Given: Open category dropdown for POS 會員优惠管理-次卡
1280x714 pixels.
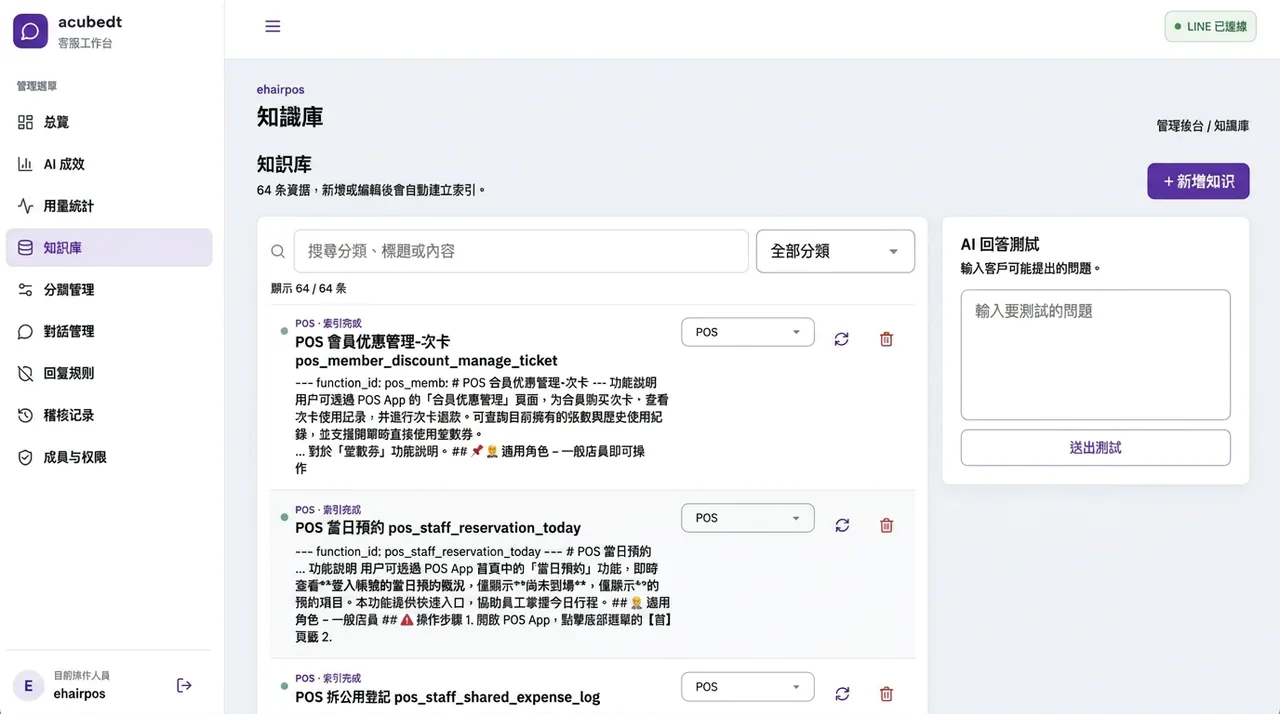Looking at the screenshot, I should (748, 332).
